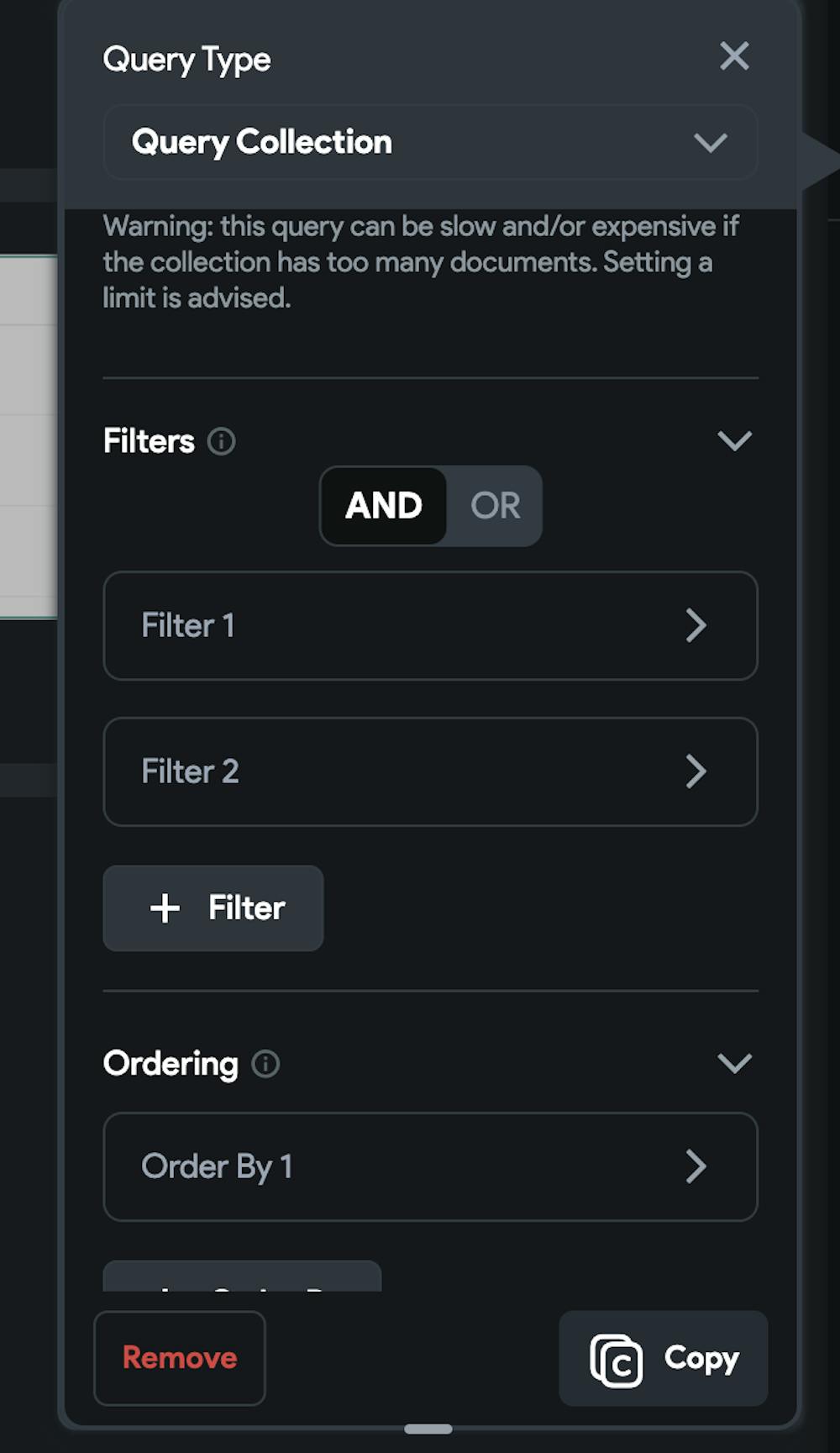The image size is (840, 1453).
Task: Click the Order By 1 chevron arrow
Action: click(696, 1166)
